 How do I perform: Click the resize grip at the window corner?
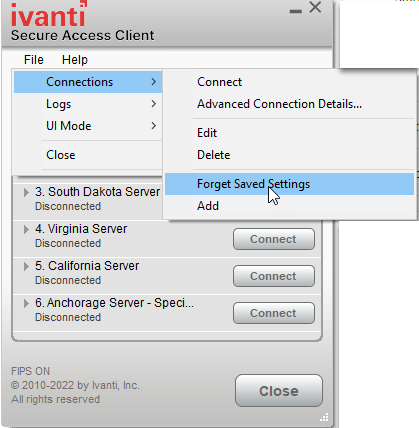coord(324,417)
